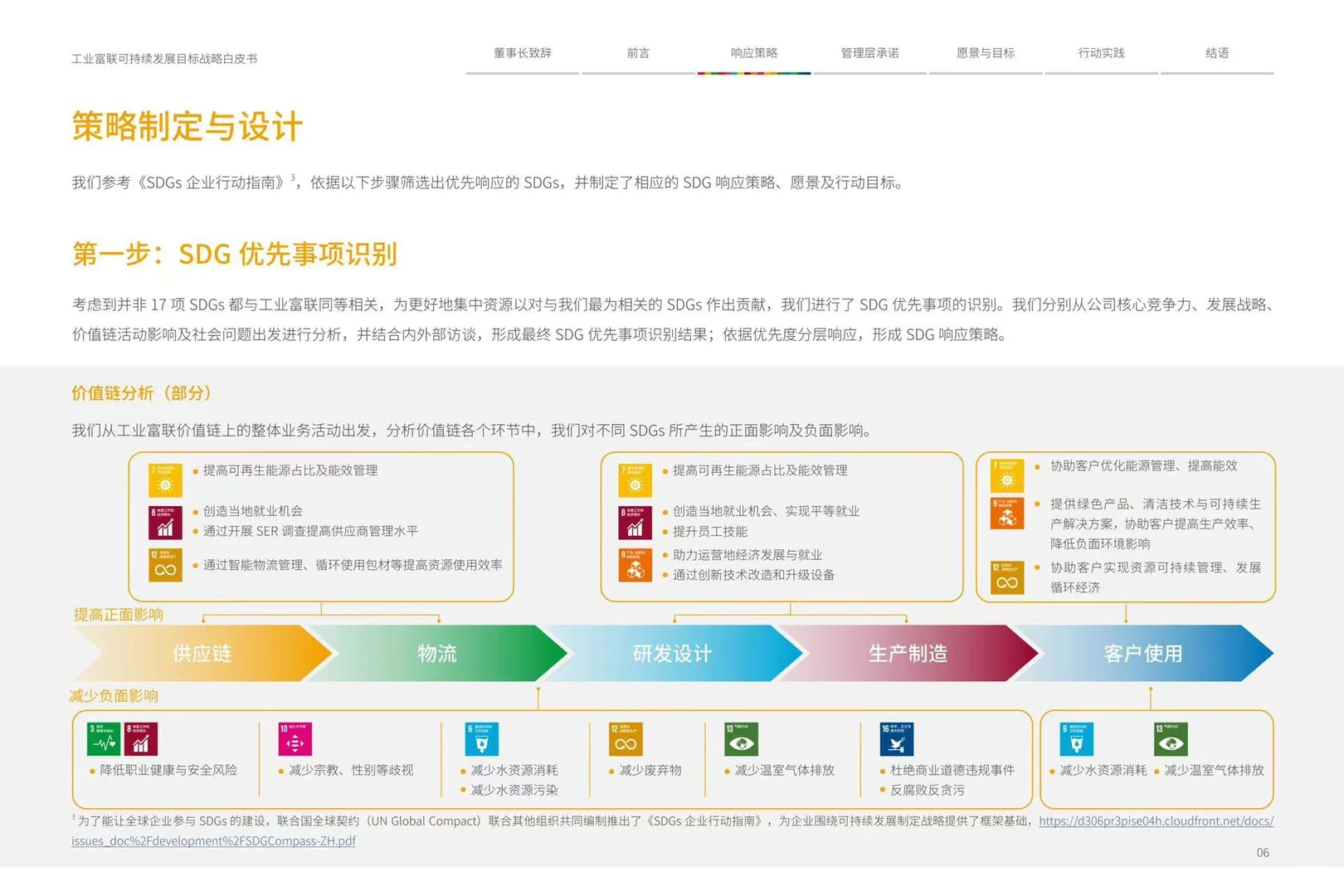Open the 董事长致辞 tab
This screenshot has width=1344, height=896.
(x=523, y=53)
